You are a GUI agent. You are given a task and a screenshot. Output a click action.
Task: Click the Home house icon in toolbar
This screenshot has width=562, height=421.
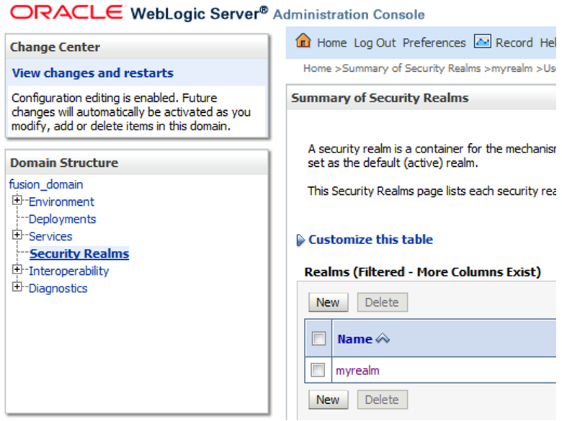pyautogui.click(x=303, y=41)
